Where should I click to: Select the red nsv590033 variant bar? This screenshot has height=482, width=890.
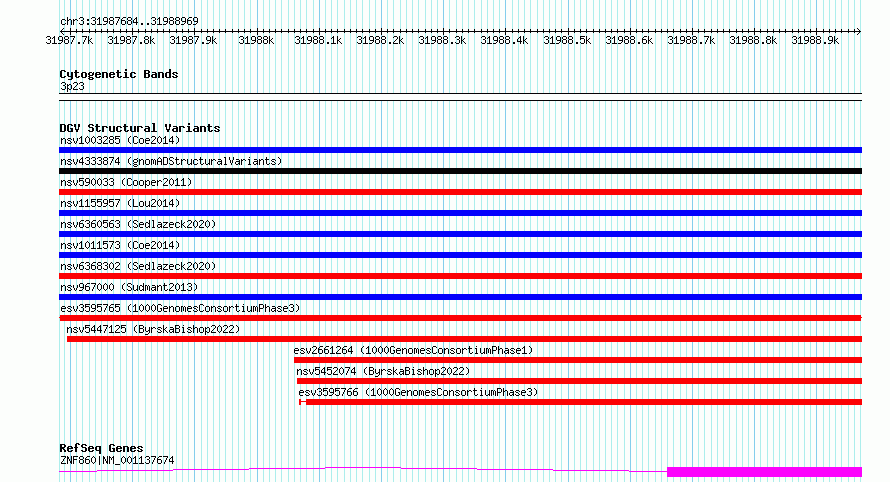(x=460, y=192)
